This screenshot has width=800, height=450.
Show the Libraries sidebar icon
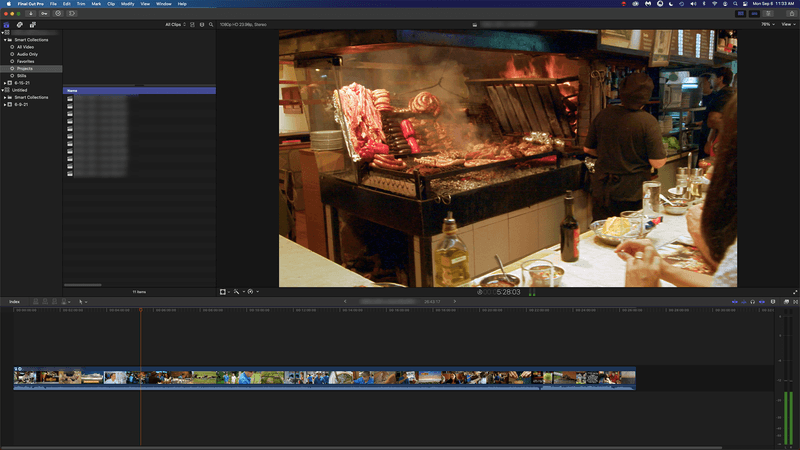coord(6,24)
